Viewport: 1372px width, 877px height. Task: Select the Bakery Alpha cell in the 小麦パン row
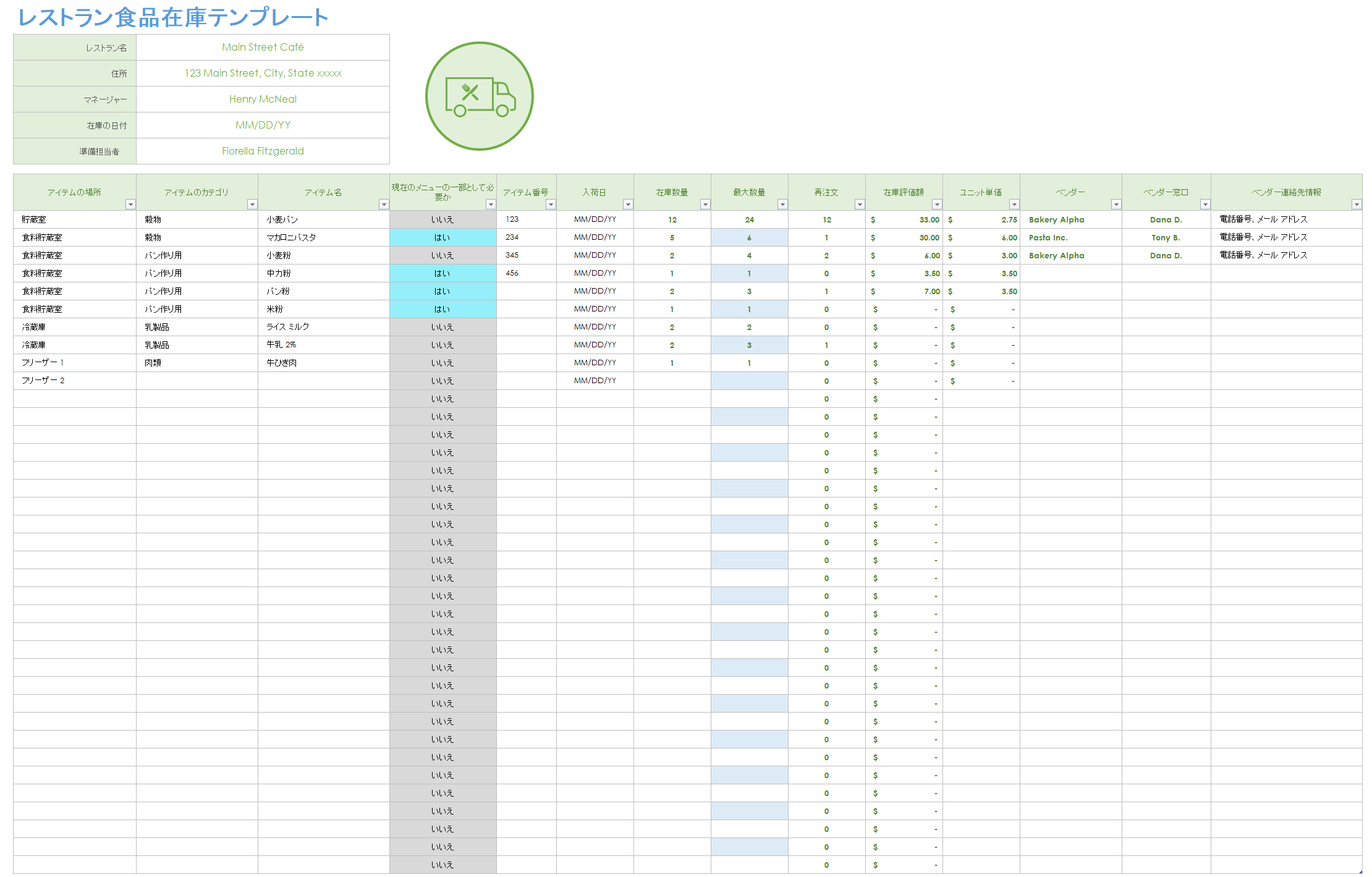coord(1071,219)
